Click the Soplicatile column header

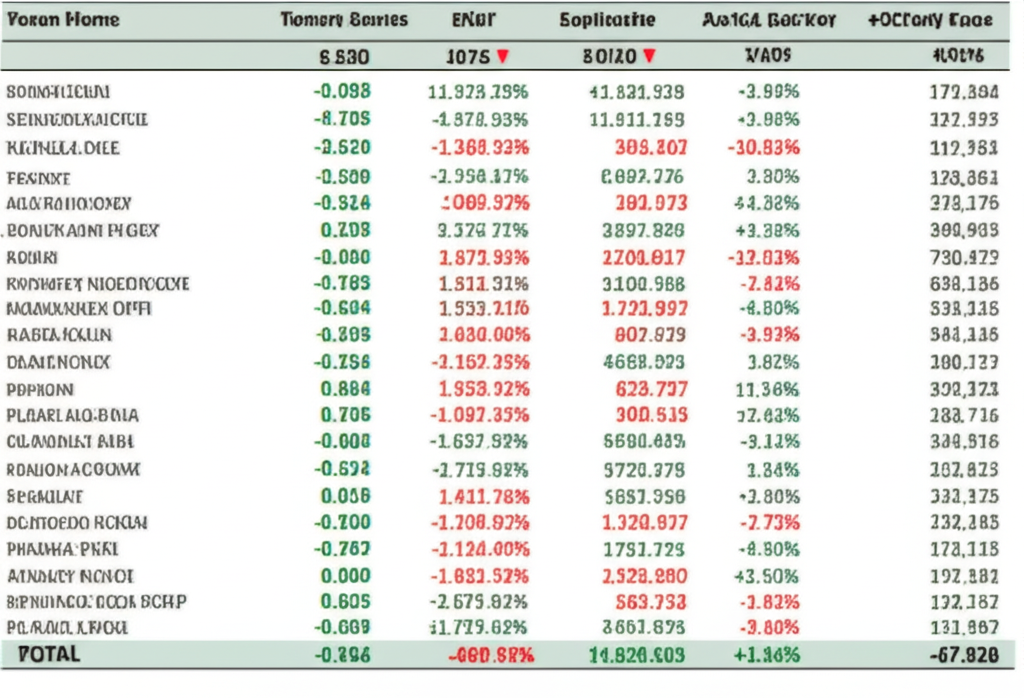tap(608, 19)
